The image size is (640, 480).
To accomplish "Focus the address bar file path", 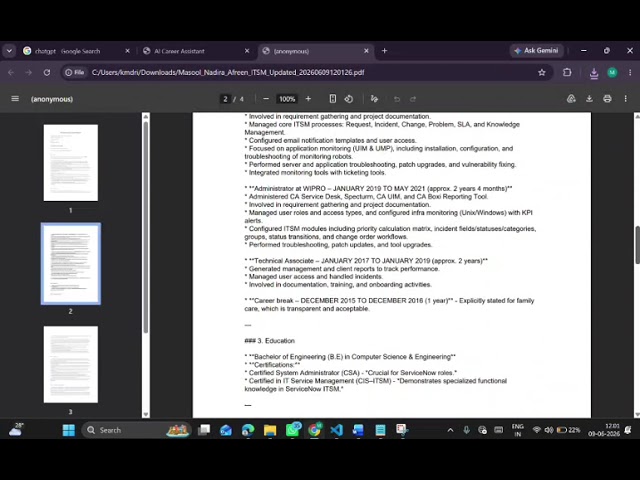I will pos(228,73).
